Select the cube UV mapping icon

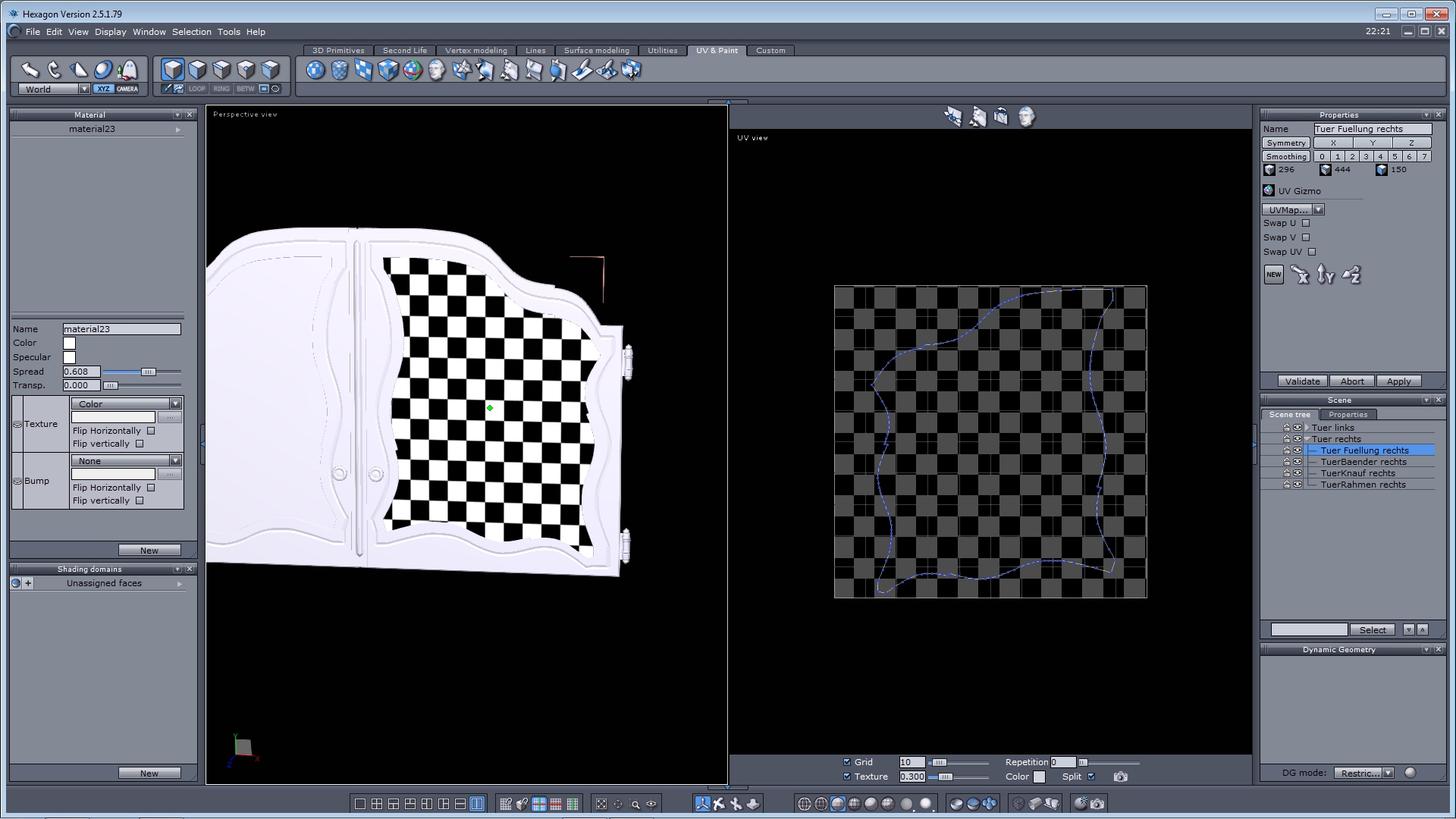[x=388, y=71]
